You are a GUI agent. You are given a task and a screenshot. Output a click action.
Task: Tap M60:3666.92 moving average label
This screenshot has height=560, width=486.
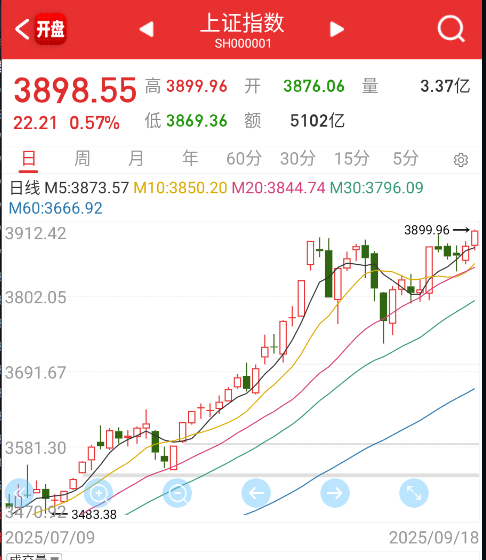click(x=56, y=208)
